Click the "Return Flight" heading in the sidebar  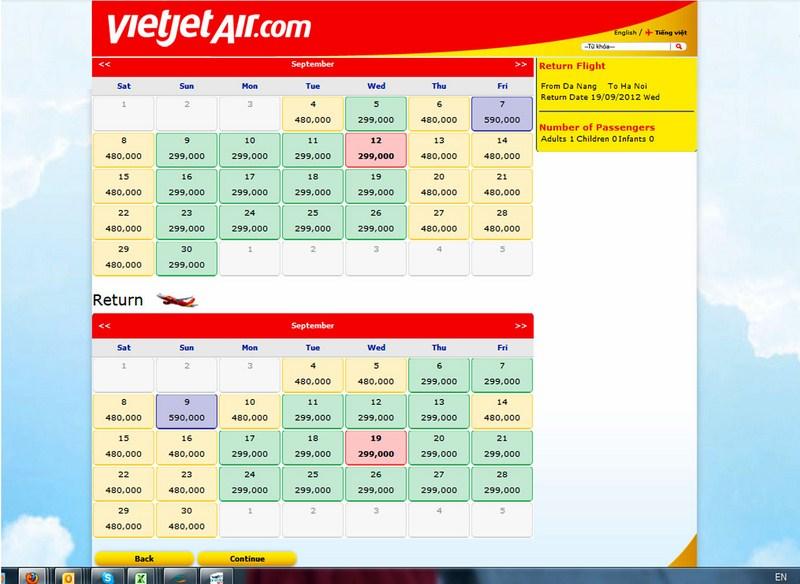tap(572, 66)
